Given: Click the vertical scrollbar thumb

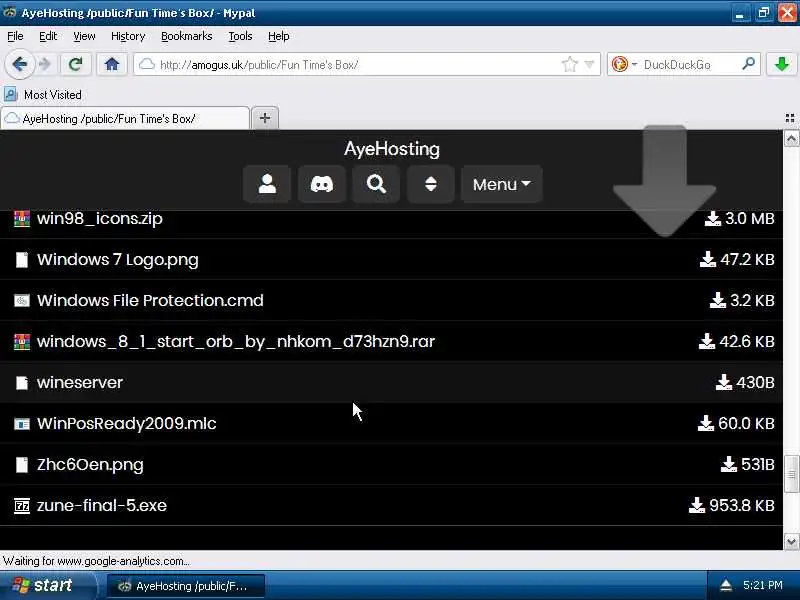Looking at the screenshot, I should (791, 474).
